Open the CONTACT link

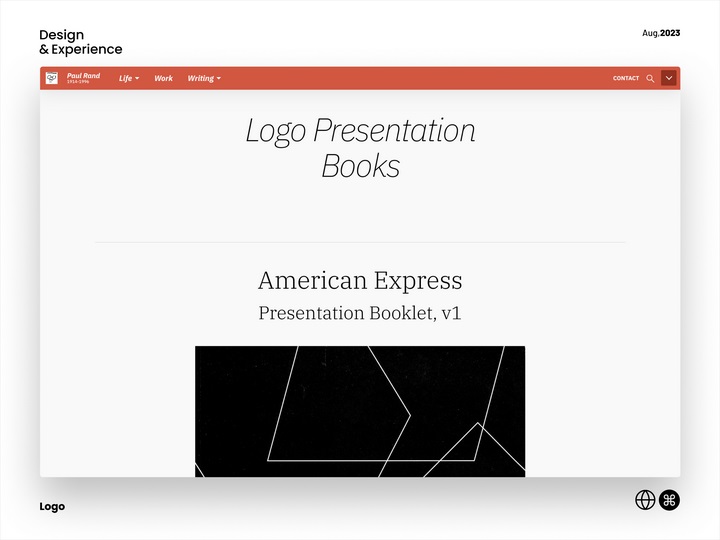point(626,78)
